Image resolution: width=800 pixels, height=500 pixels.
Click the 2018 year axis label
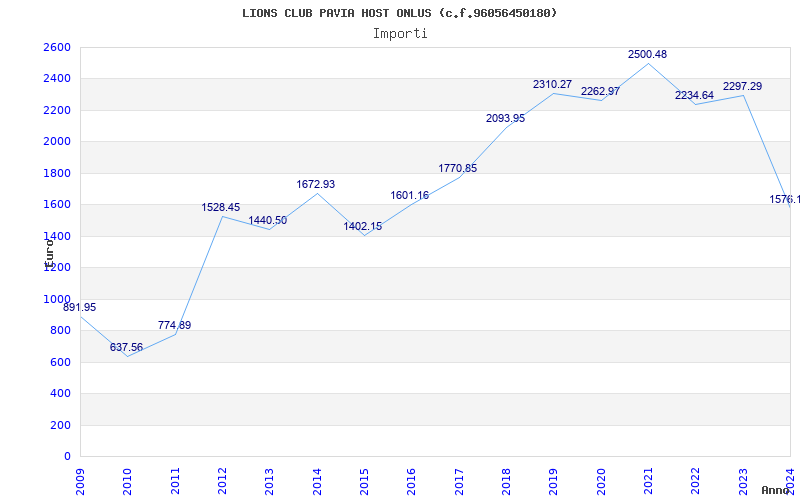[506, 481]
